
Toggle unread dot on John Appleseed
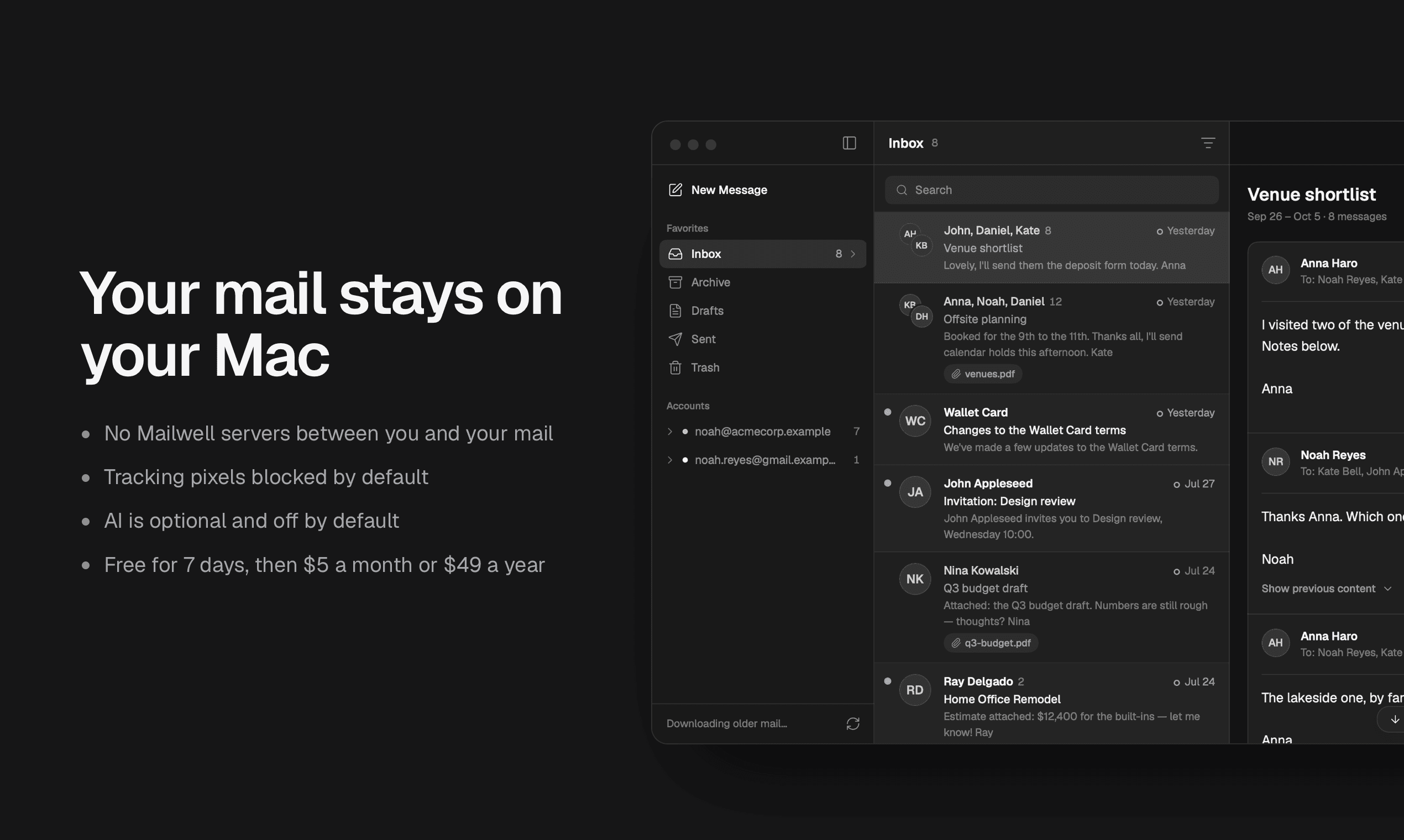(887, 483)
